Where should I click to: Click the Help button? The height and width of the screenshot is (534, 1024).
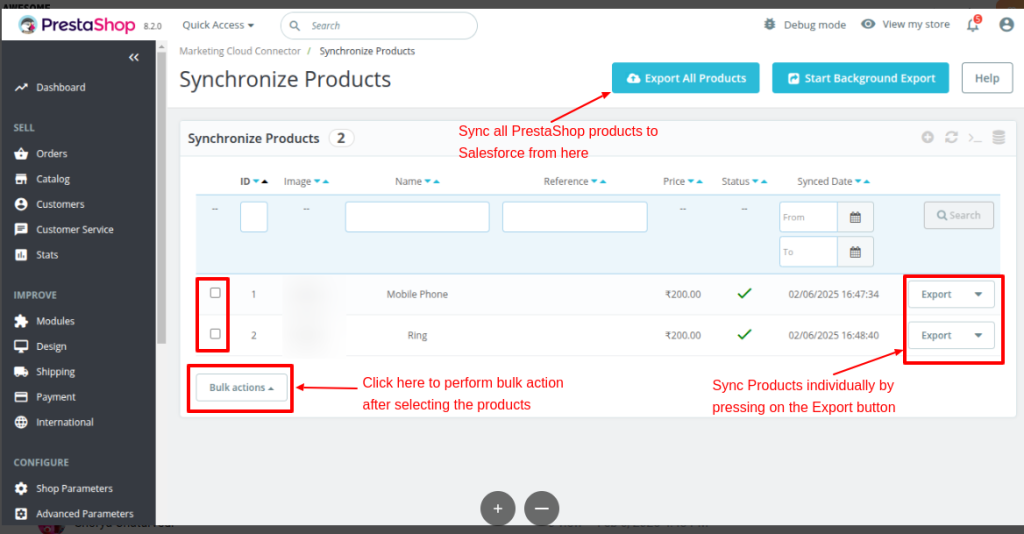click(x=987, y=78)
